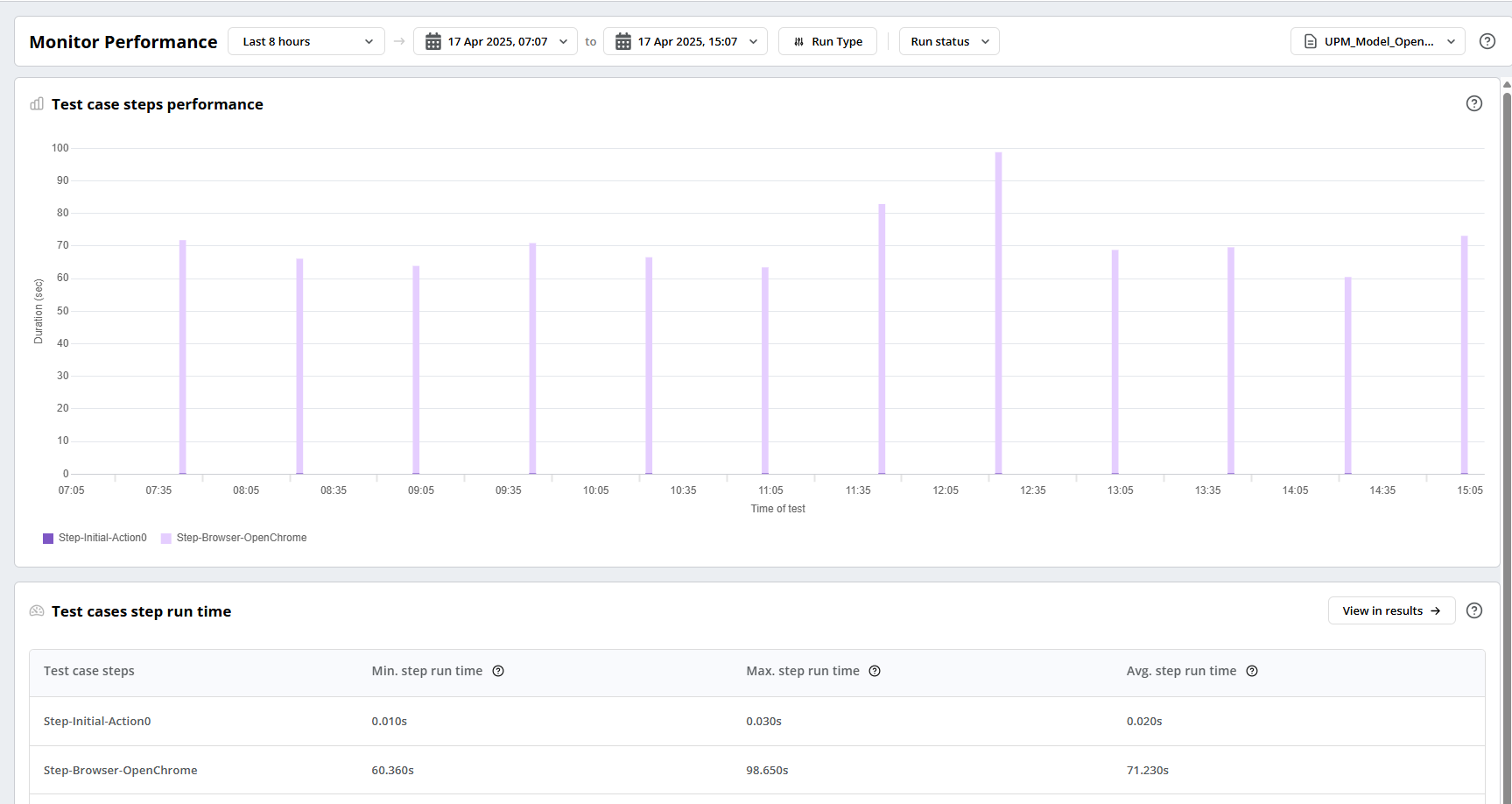The height and width of the screenshot is (804, 1512).
Task: Show info for Avg. step run time
Action: point(1252,671)
